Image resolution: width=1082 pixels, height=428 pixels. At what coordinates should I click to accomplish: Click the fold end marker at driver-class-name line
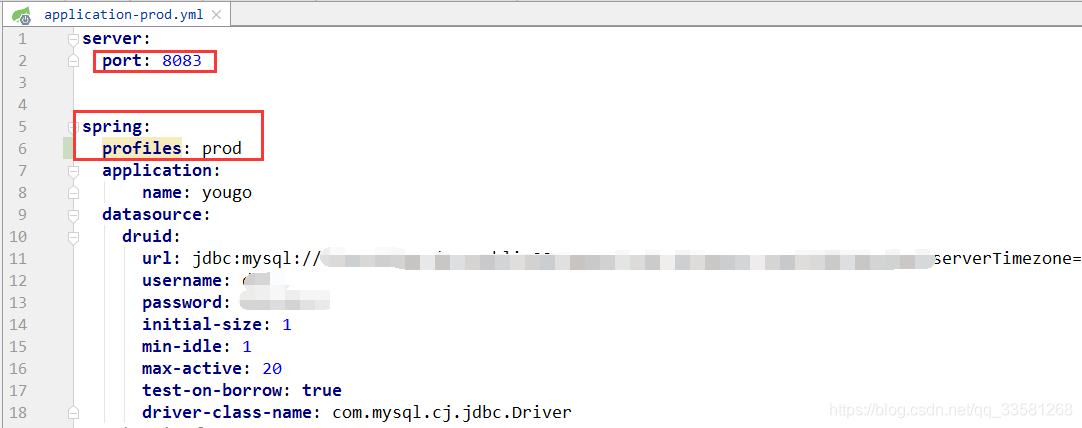click(x=73, y=414)
